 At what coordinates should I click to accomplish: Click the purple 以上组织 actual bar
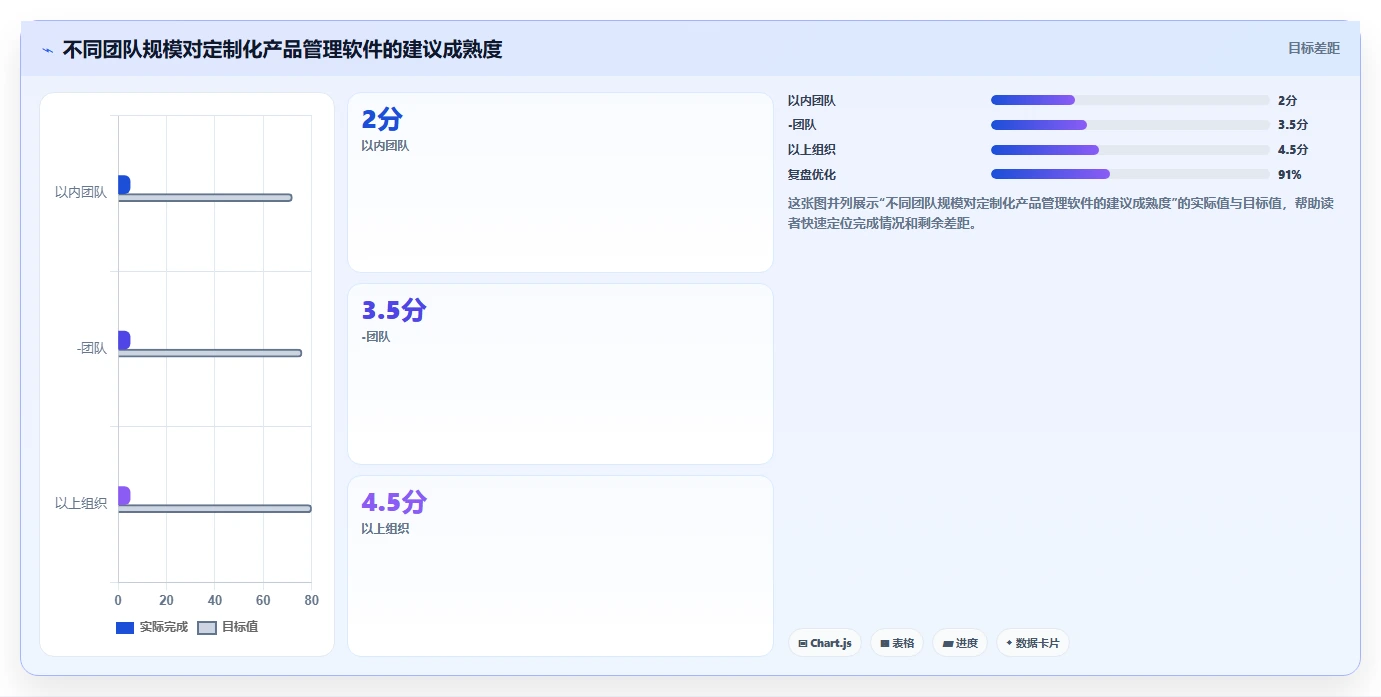tap(124, 496)
